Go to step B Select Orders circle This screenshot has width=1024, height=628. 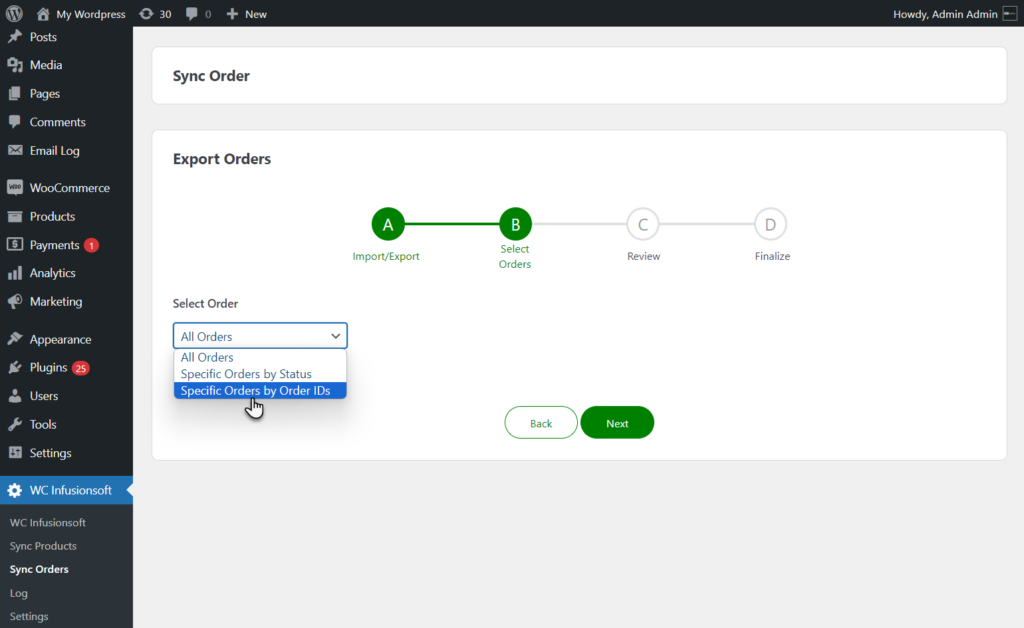[515, 225]
